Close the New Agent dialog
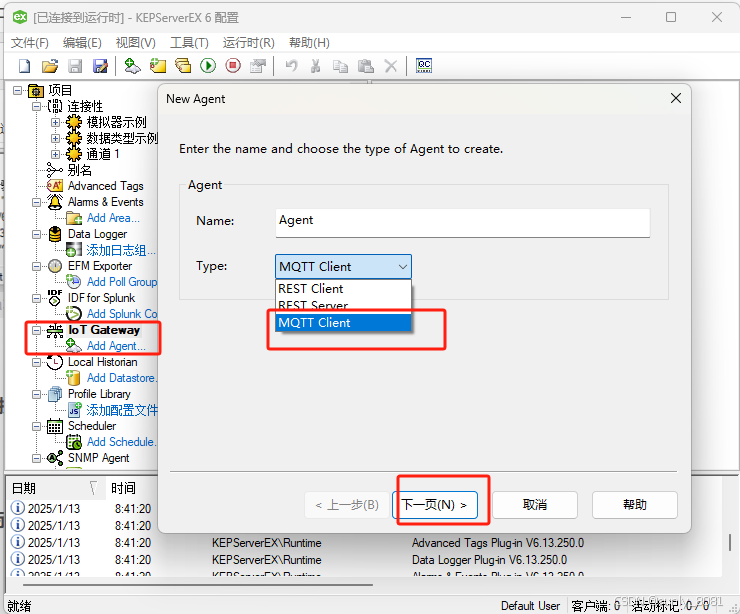The width and height of the screenshot is (740, 614). point(676,98)
